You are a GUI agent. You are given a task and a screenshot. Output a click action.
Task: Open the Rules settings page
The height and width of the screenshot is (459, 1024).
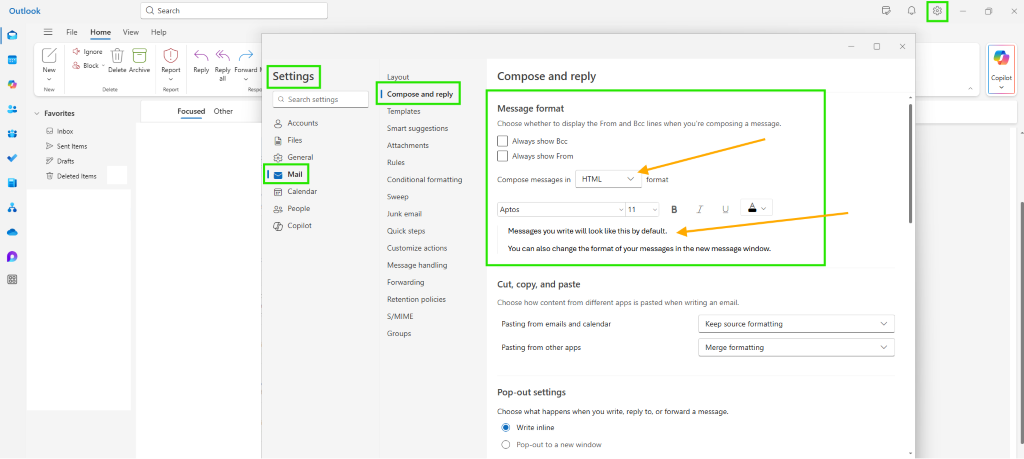pos(396,163)
